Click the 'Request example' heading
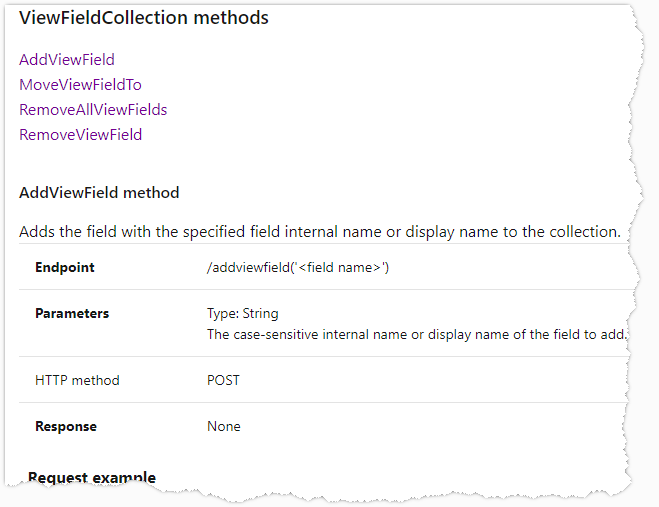This screenshot has width=659, height=507. coord(92,478)
